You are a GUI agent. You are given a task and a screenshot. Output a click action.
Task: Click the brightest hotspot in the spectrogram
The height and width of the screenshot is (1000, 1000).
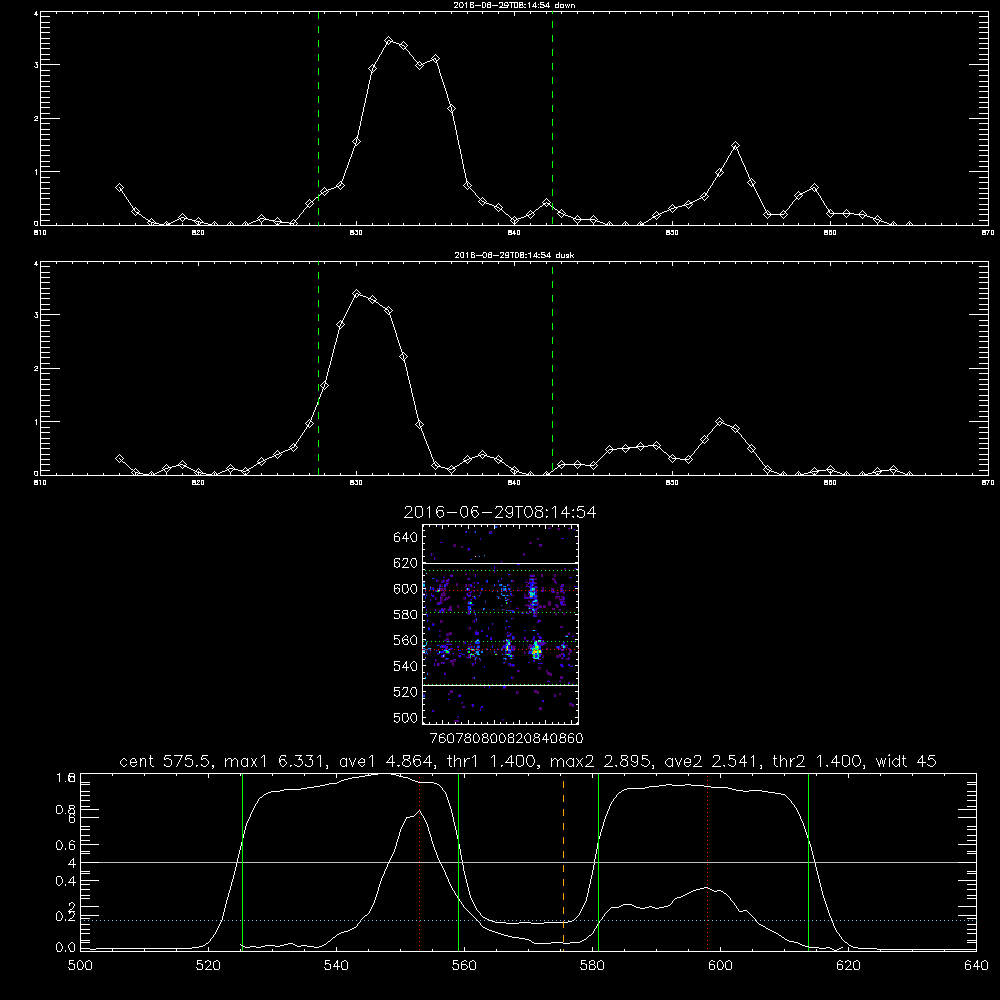(536, 651)
